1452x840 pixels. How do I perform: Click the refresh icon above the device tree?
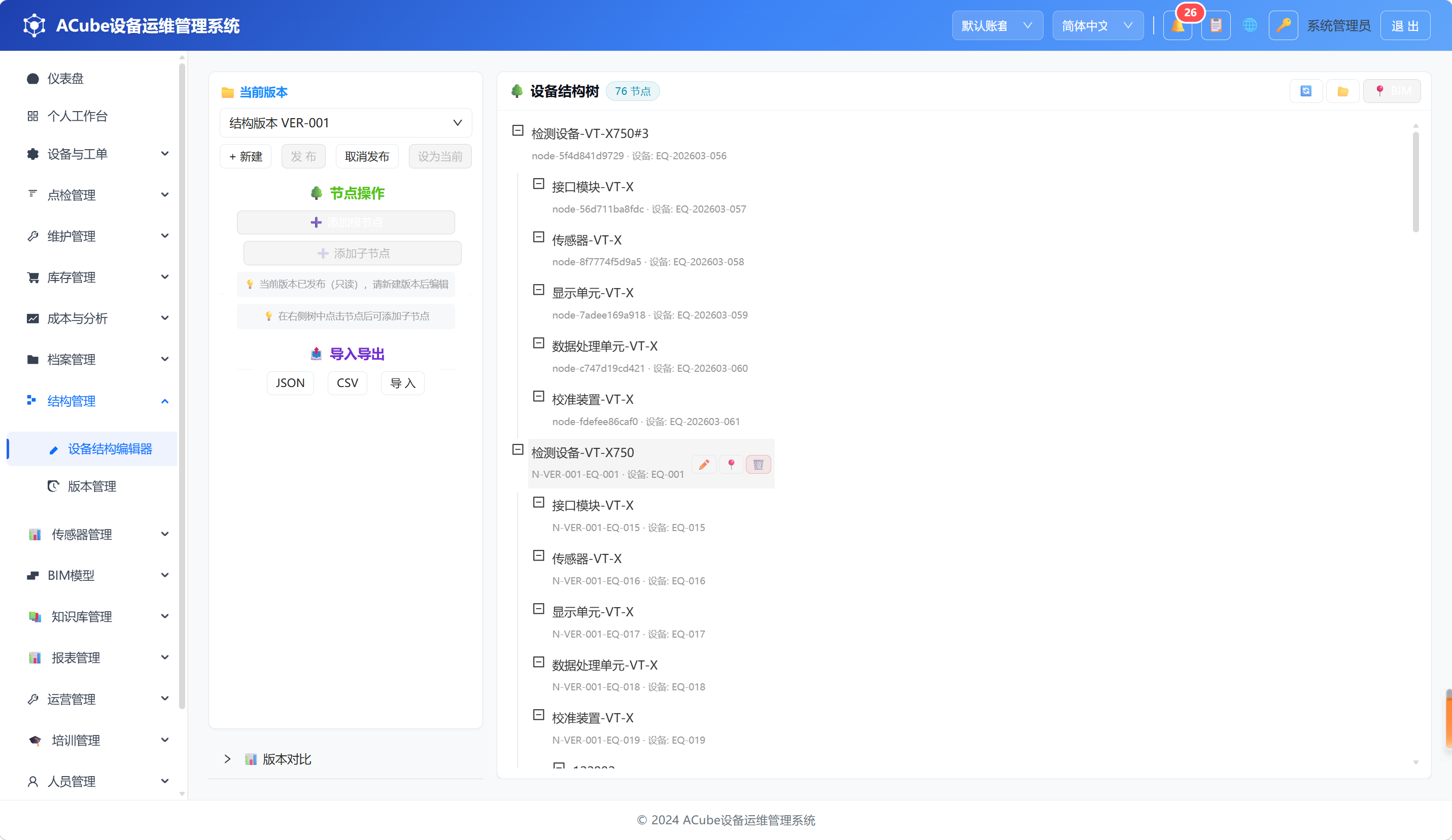point(1306,91)
